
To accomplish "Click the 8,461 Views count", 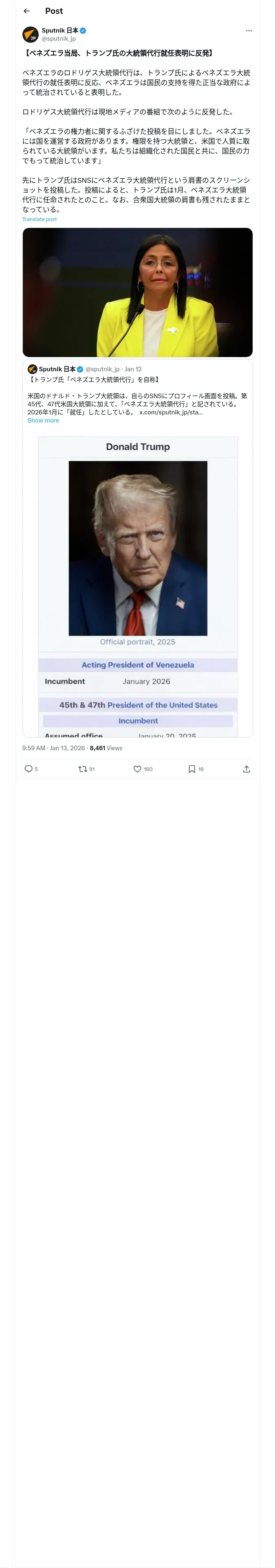I will [x=106, y=748].
